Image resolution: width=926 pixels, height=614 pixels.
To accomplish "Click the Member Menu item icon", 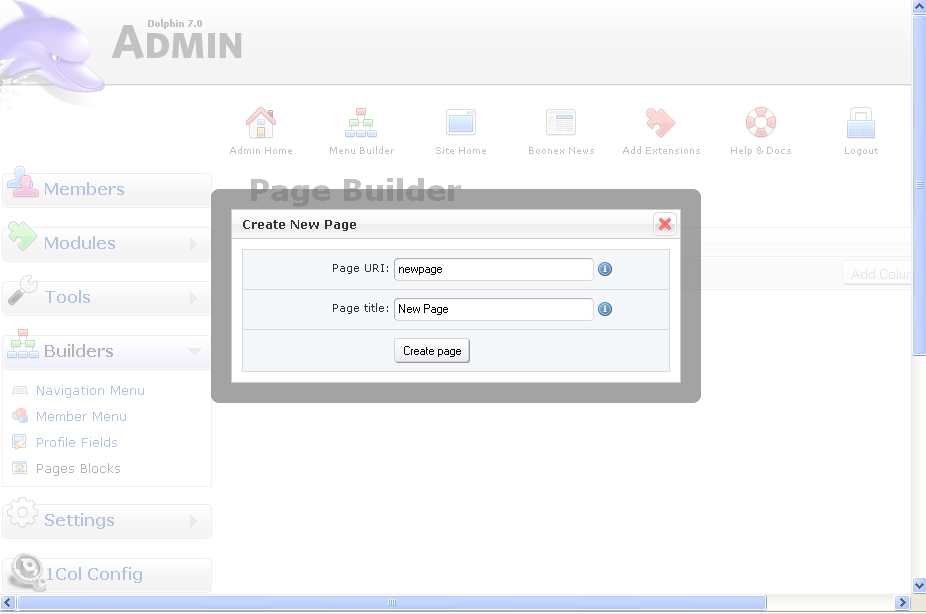I will [20, 416].
